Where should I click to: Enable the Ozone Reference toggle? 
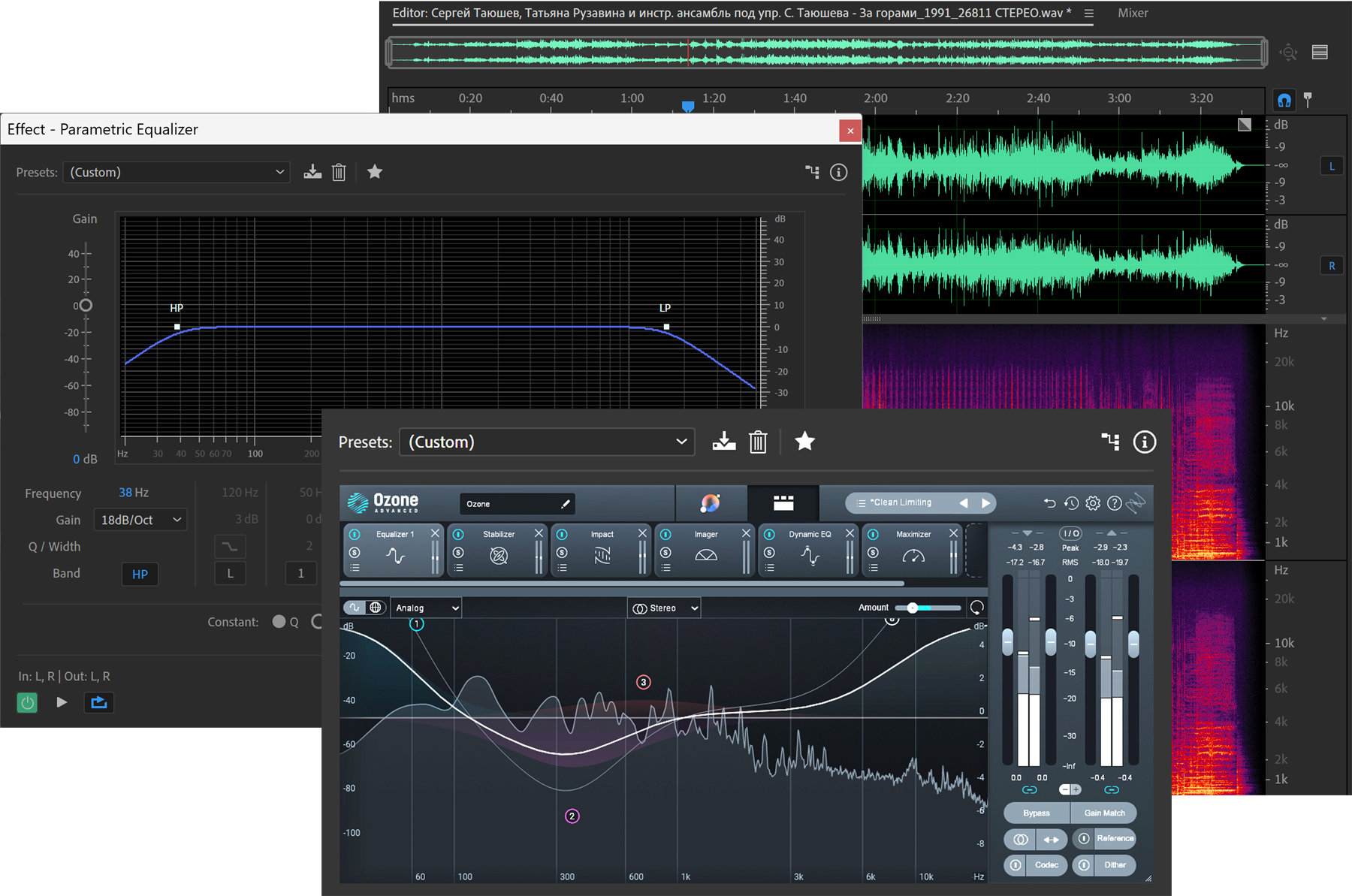point(1084,838)
